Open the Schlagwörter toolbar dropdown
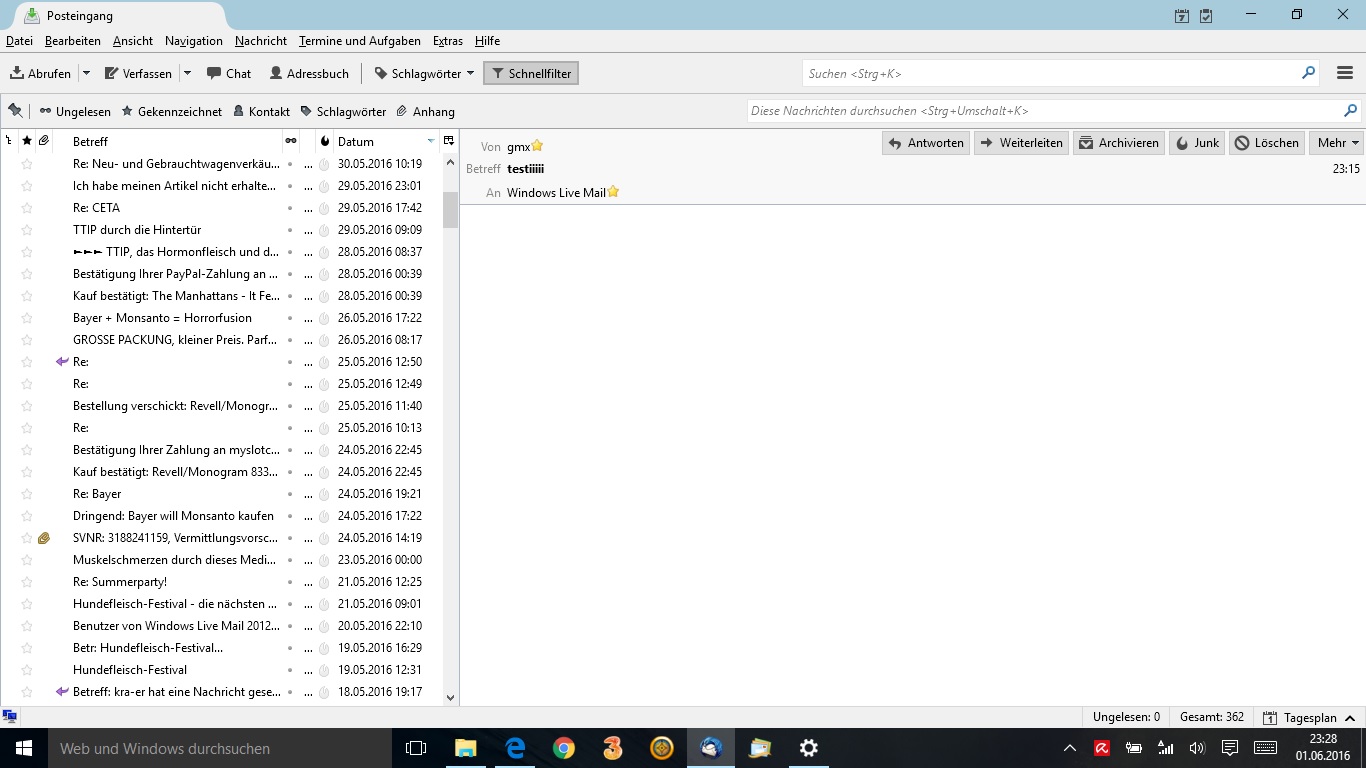The image size is (1366, 768). pyautogui.click(x=417, y=73)
